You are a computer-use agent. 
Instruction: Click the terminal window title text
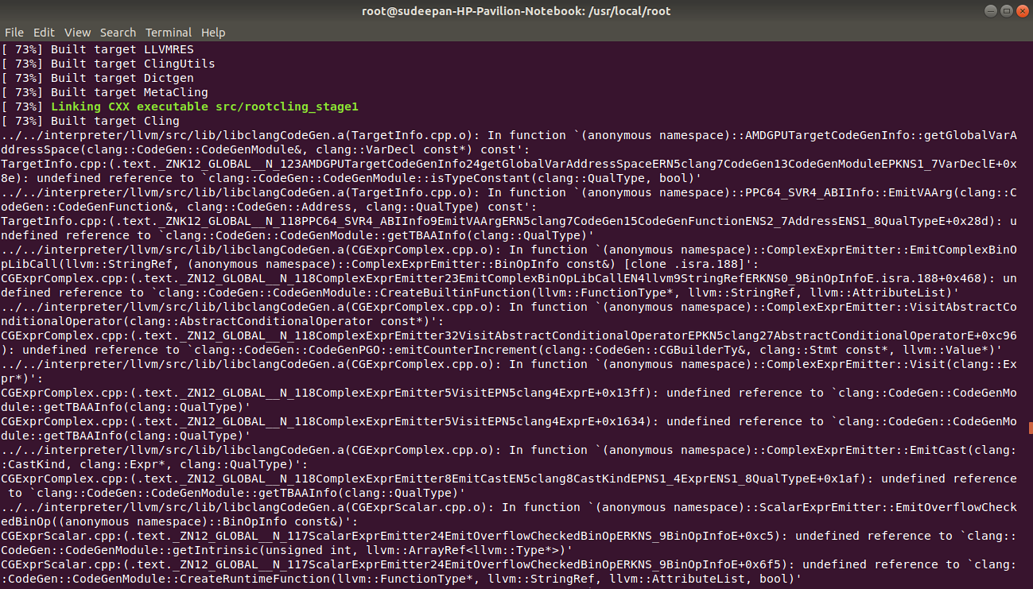[516, 11]
